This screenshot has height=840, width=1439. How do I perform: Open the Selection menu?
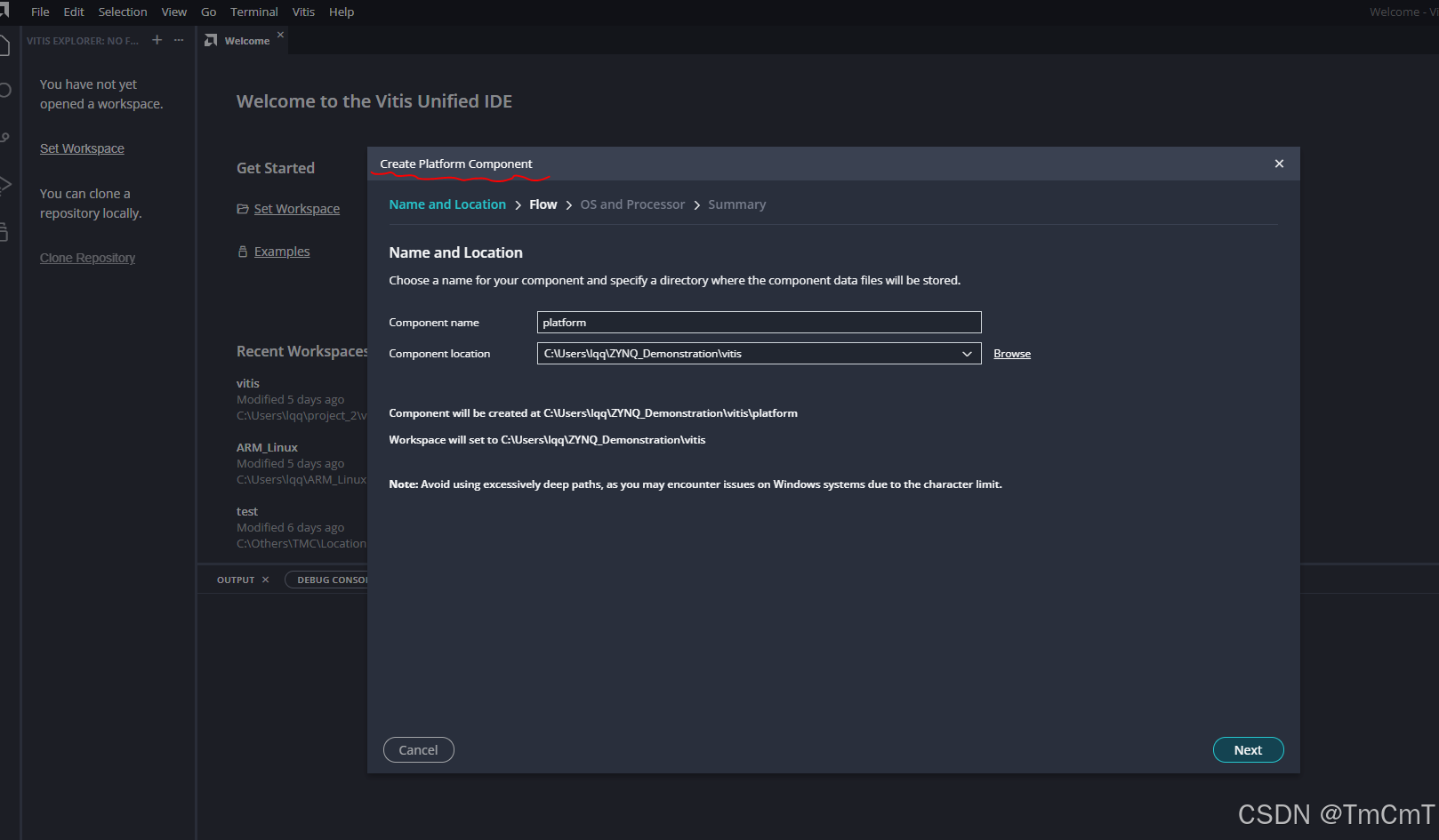[123, 12]
